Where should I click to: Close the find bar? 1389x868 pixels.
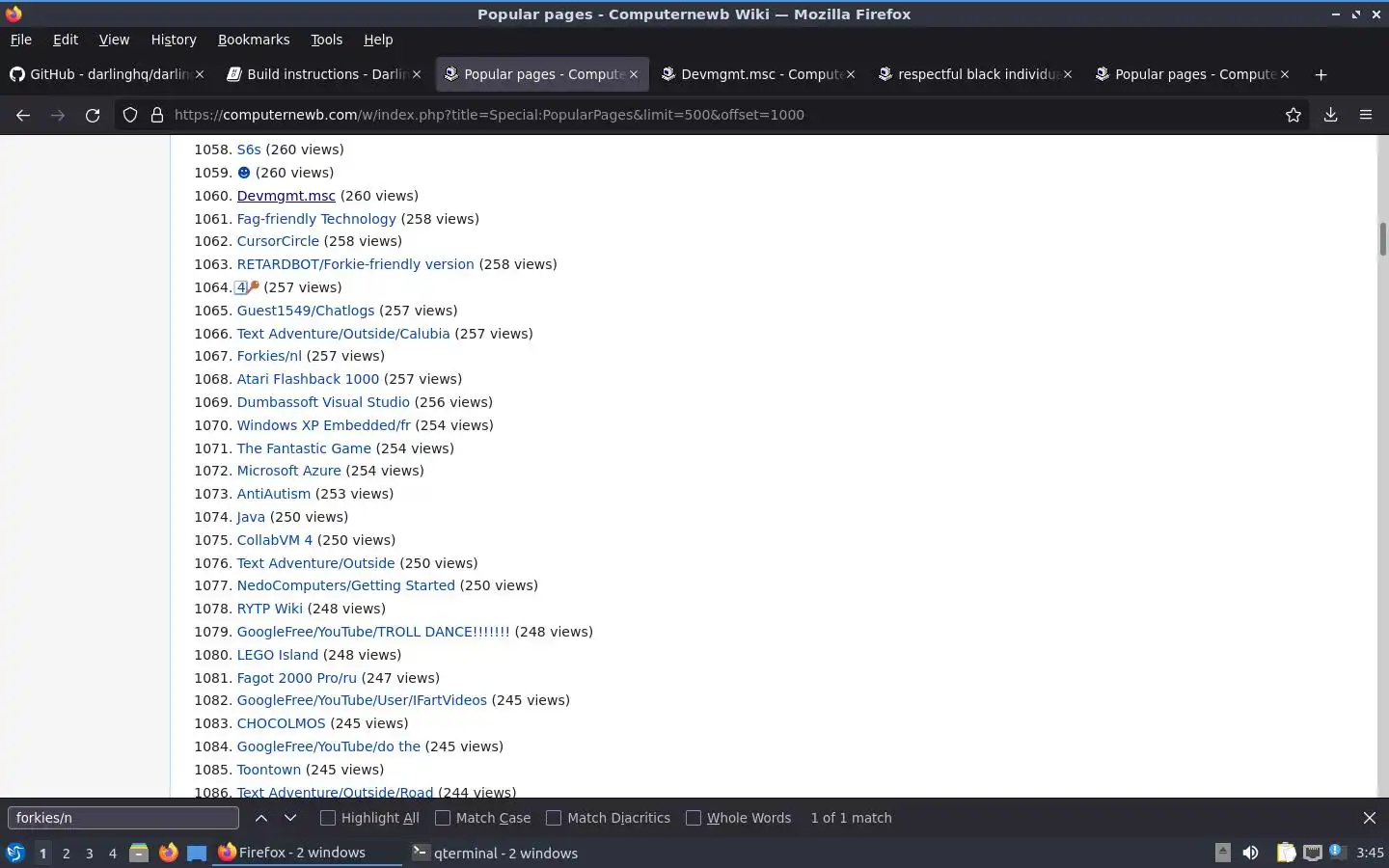(x=1370, y=818)
